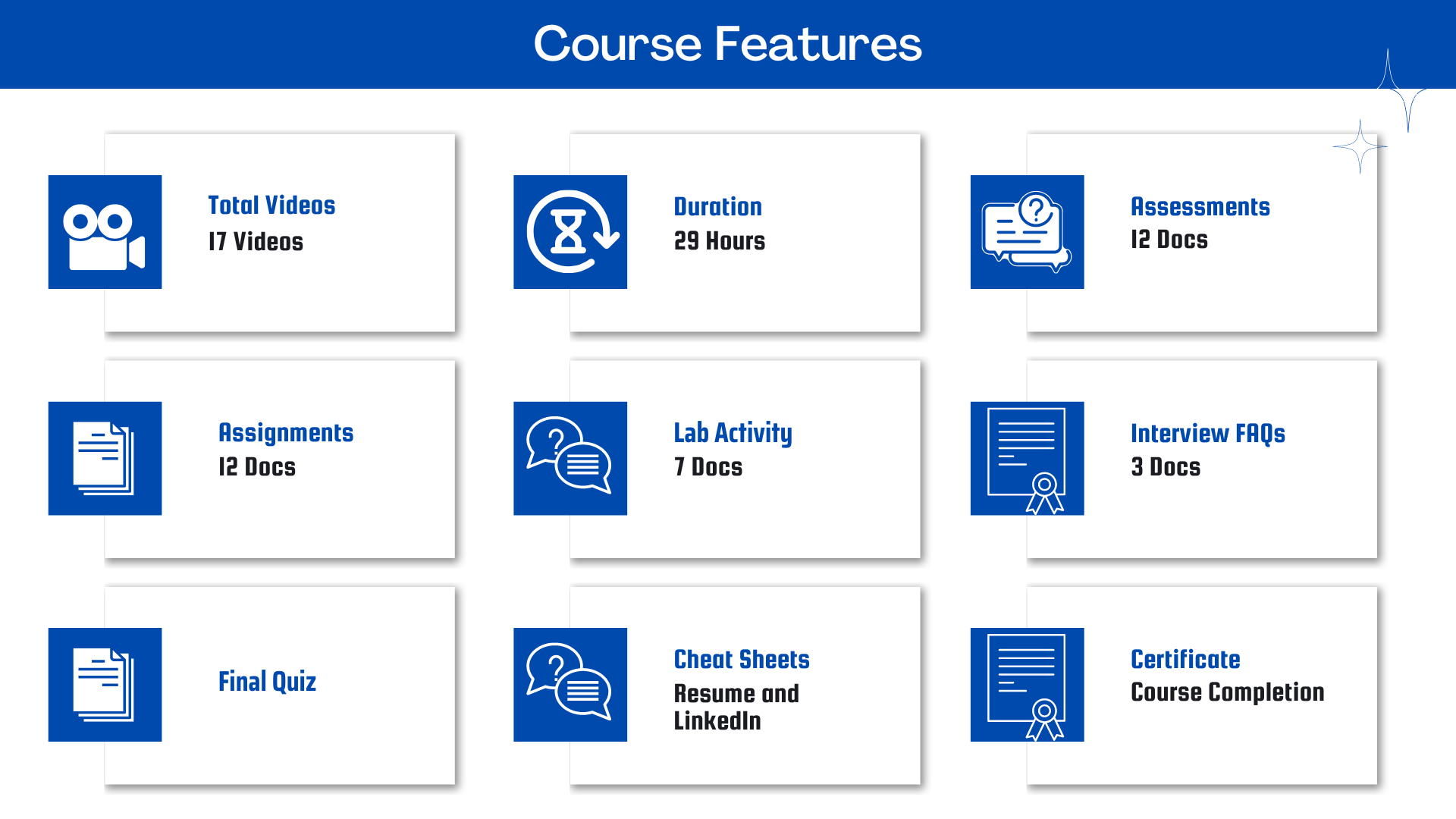Click the 17 Videos label link
Viewport: 1456px width, 819px height.
pyautogui.click(x=257, y=241)
